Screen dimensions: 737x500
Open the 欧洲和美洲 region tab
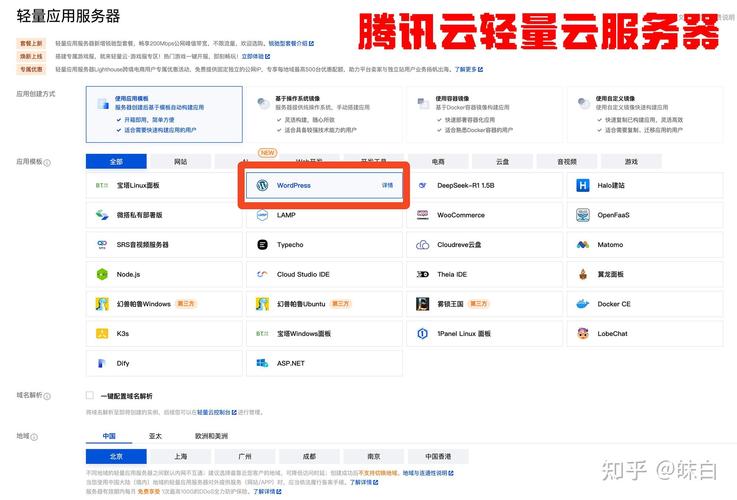[211, 436]
